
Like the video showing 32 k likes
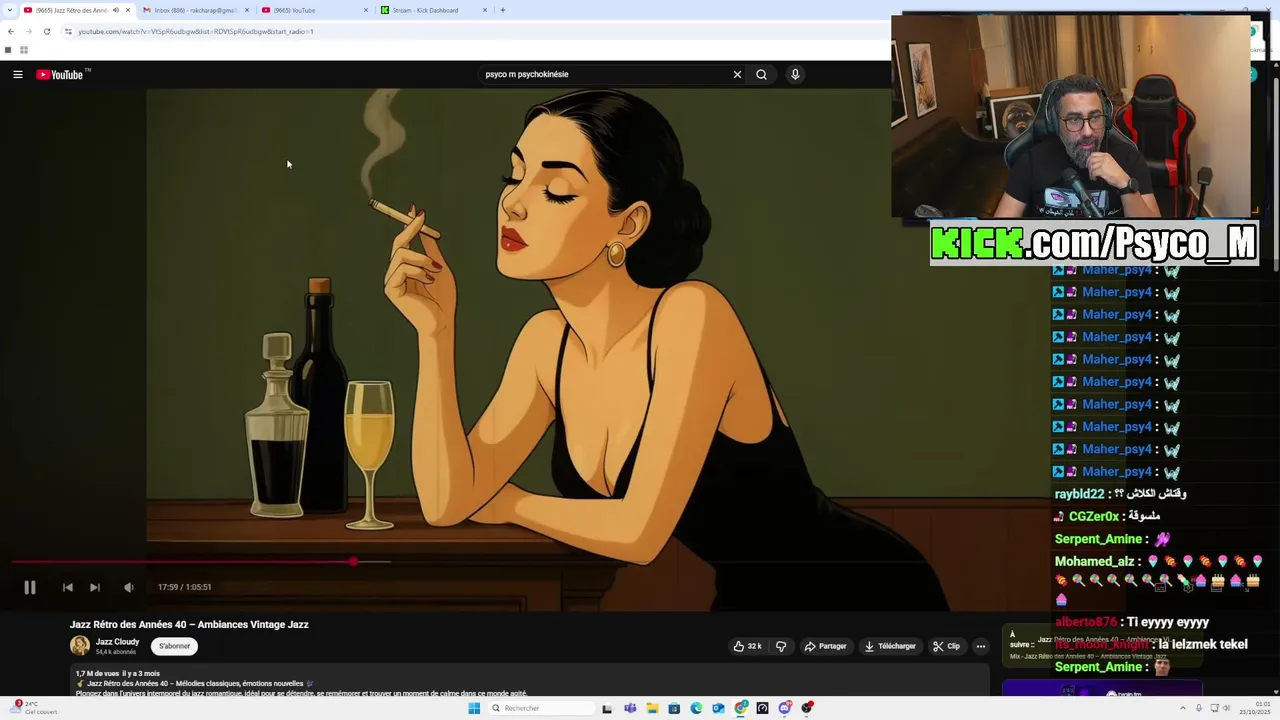pos(748,646)
